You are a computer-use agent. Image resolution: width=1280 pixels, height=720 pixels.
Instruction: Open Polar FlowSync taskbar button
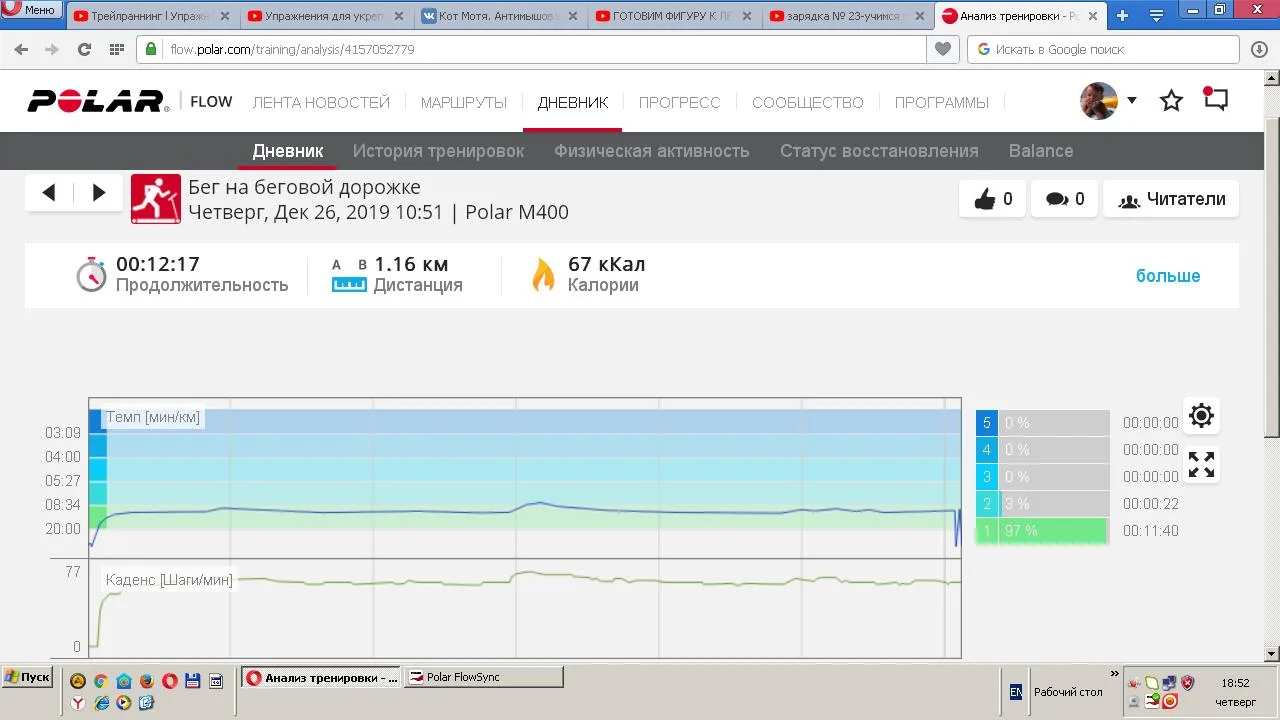[483, 677]
